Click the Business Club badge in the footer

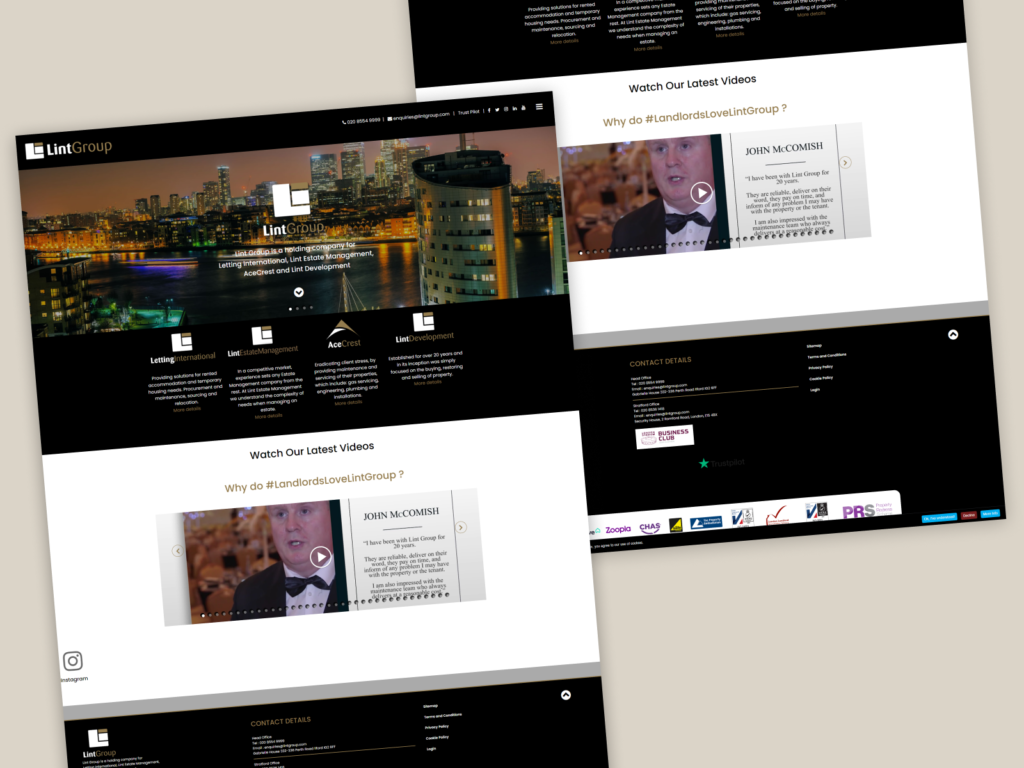pos(664,437)
